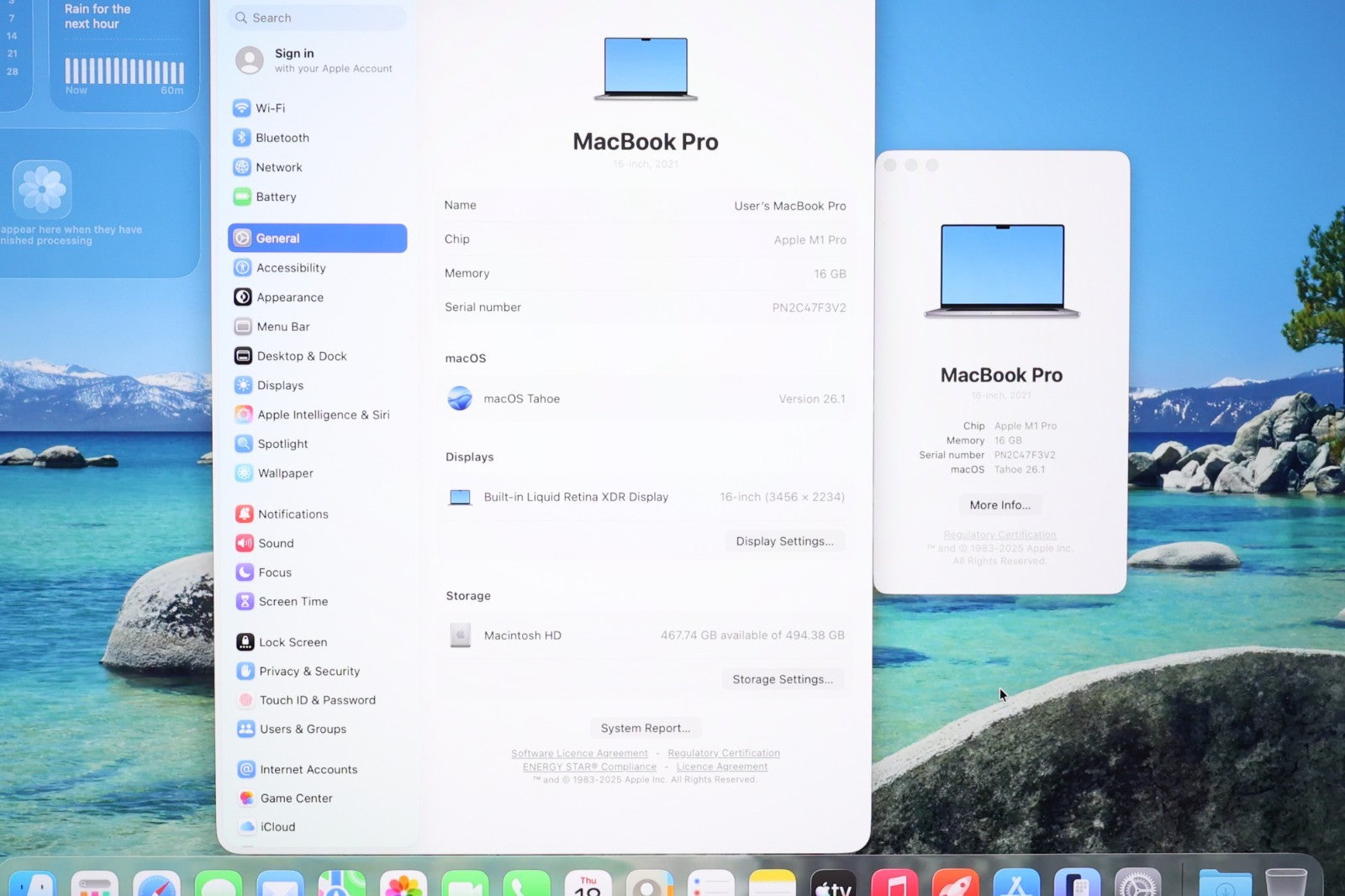Image resolution: width=1345 pixels, height=896 pixels.
Task: Switch to Displays settings section
Action: point(280,386)
